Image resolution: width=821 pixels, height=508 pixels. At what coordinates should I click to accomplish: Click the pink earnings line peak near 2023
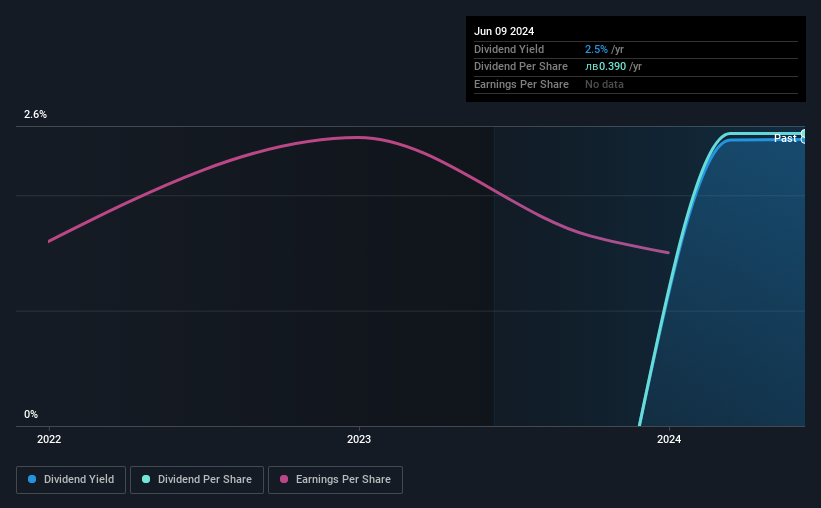(358, 138)
